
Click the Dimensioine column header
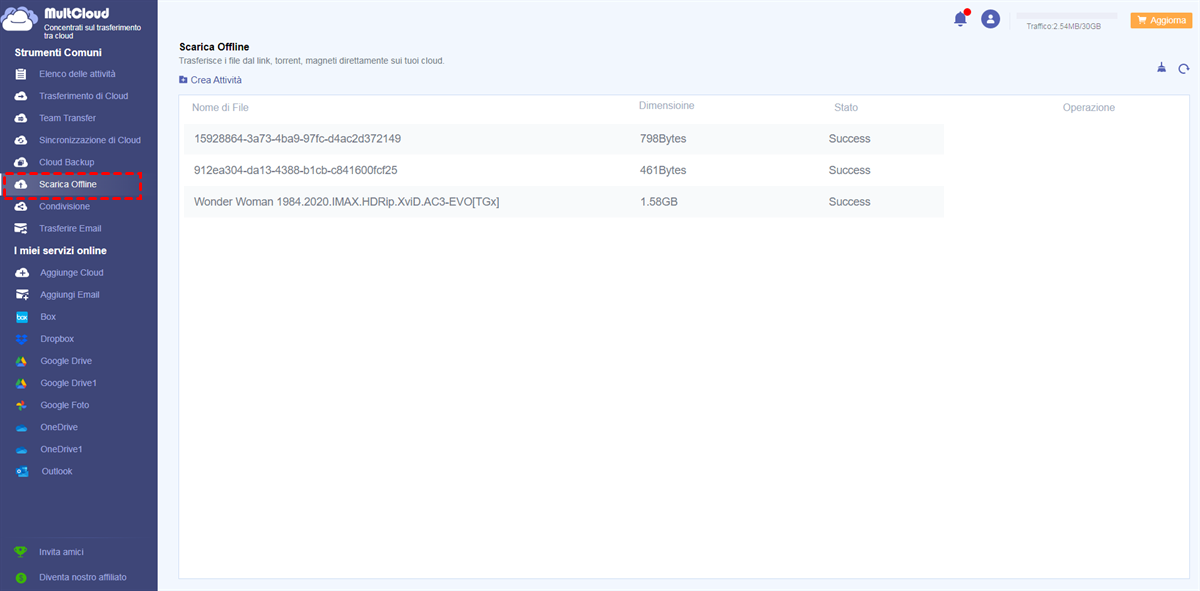pyautogui.click(x=667, y=105)
